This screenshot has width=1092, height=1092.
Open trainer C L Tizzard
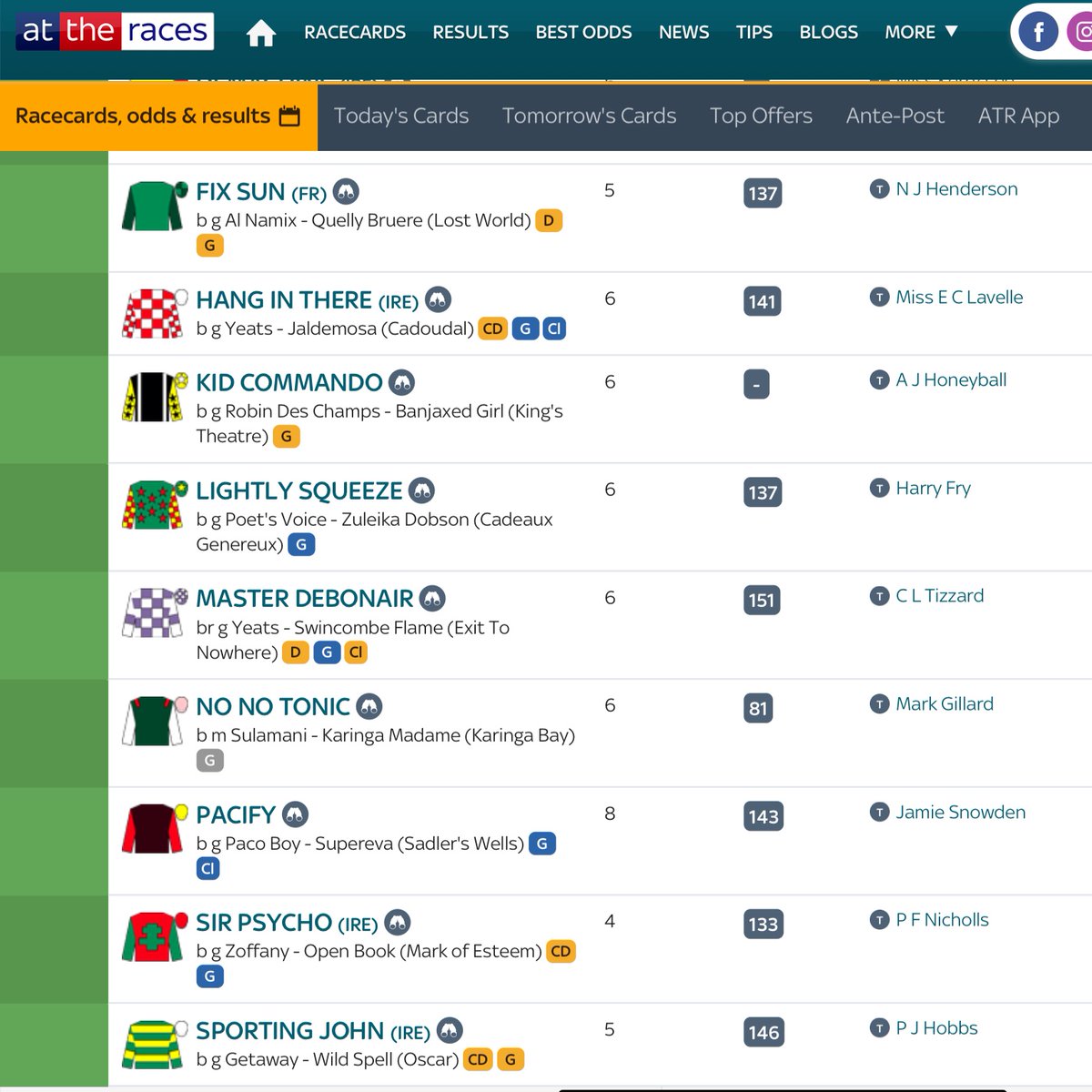point(939,596)
